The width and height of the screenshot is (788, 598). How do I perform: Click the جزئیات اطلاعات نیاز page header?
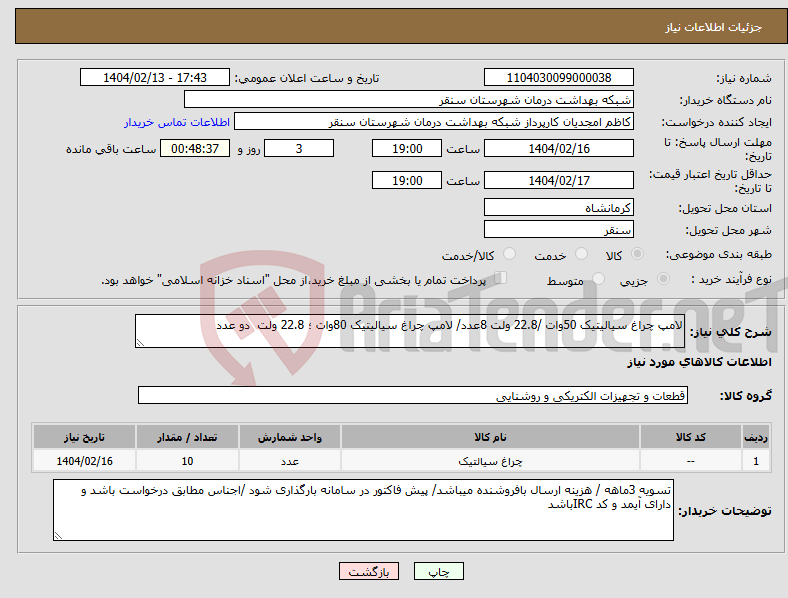[714, 27]
